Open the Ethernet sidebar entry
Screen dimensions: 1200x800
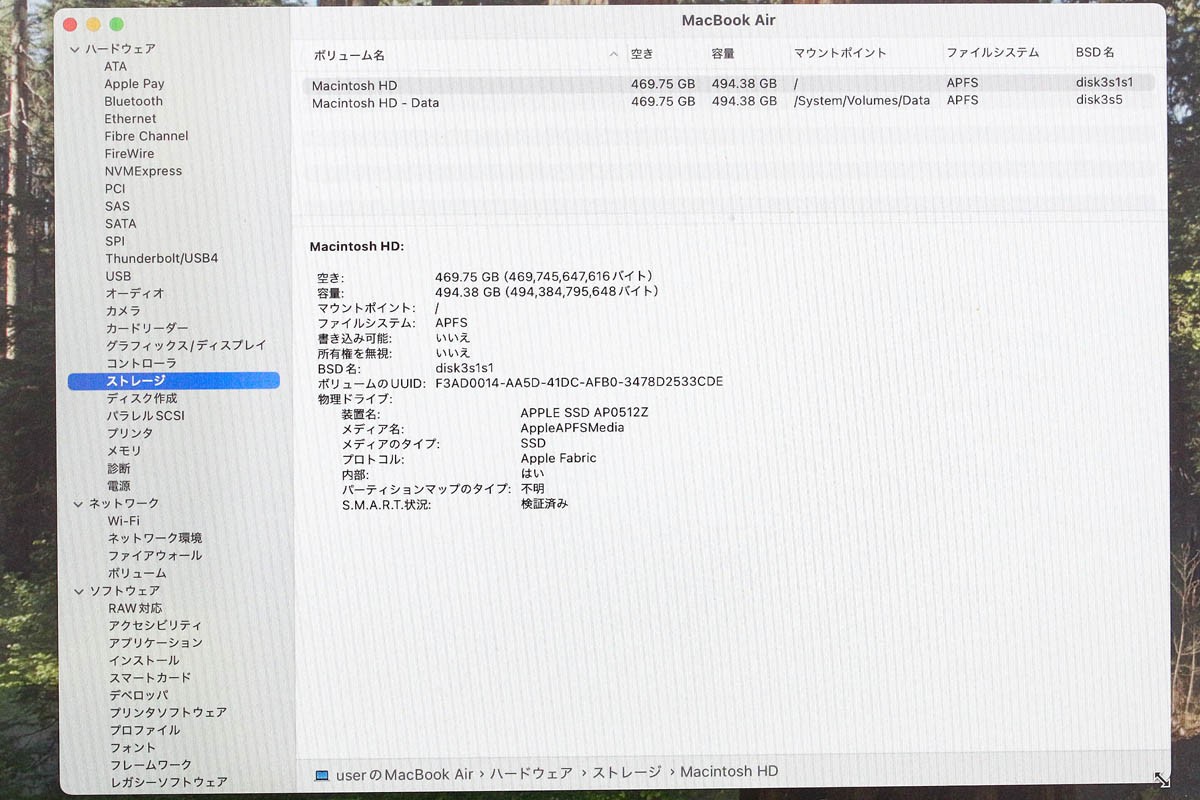click(x=130, y=119)
